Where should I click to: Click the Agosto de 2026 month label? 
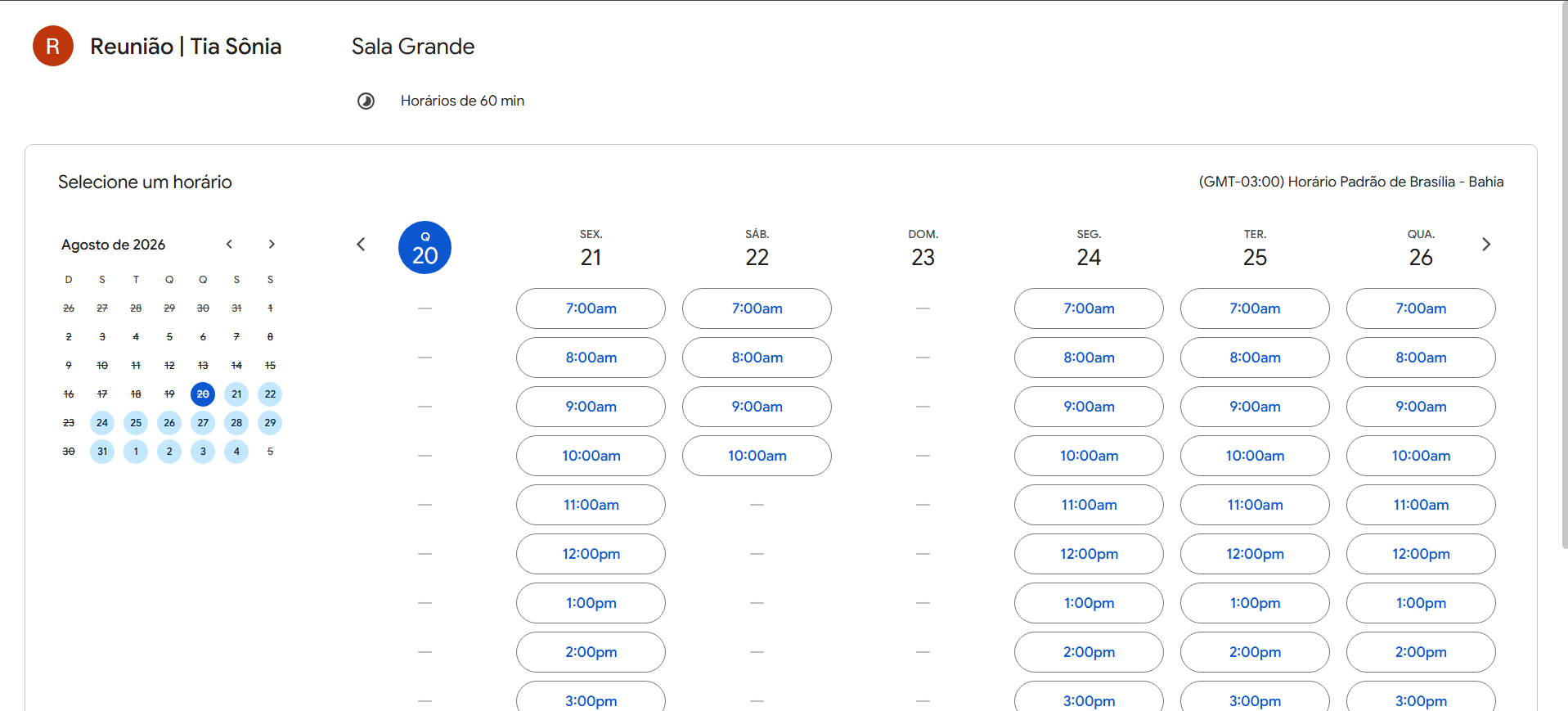pyautogui.click(x=113, y=245)
